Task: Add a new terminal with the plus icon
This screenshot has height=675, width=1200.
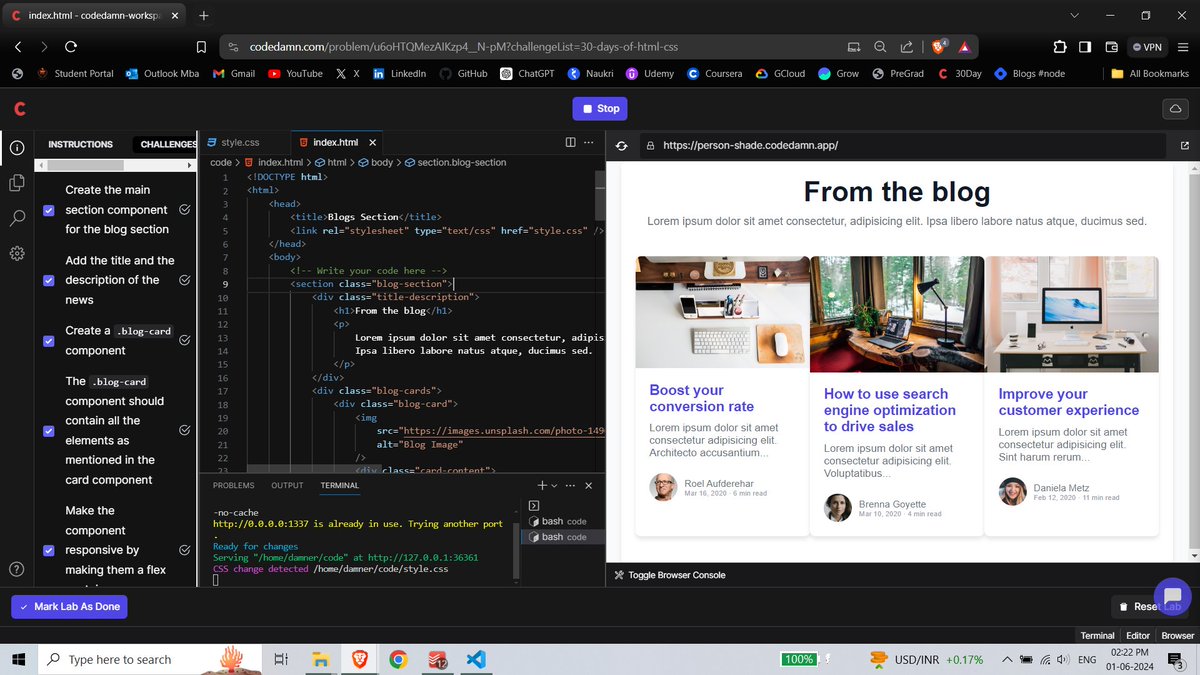Action: 542,485
